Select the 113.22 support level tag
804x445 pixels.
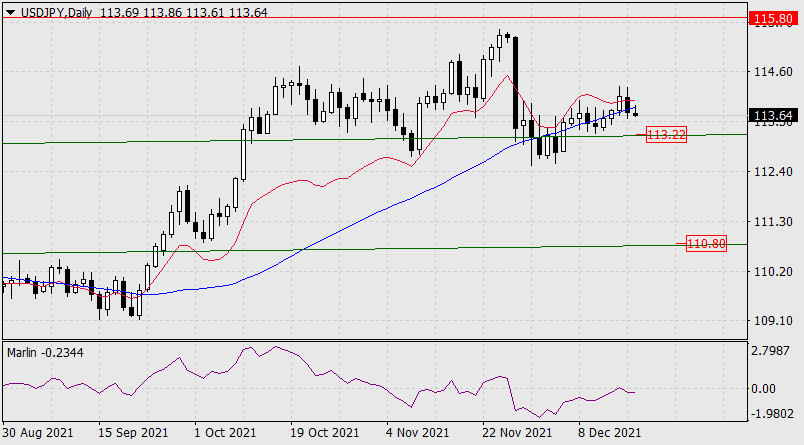click(x=666, y=135)
